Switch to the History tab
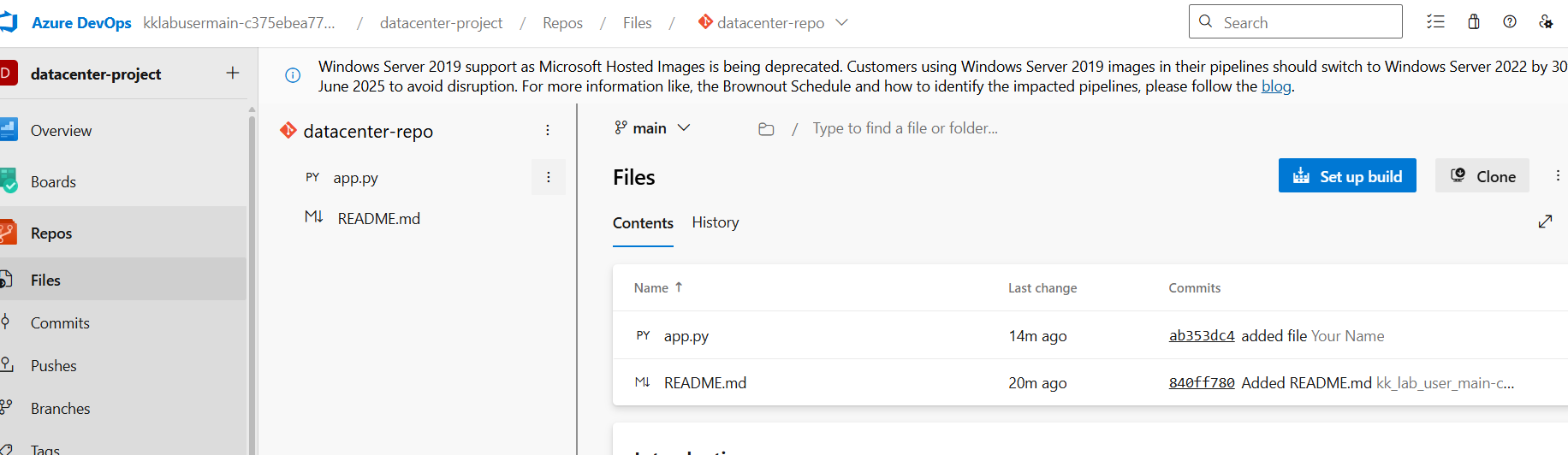This screenshot has width=1568, height=455. coord(716,222)
